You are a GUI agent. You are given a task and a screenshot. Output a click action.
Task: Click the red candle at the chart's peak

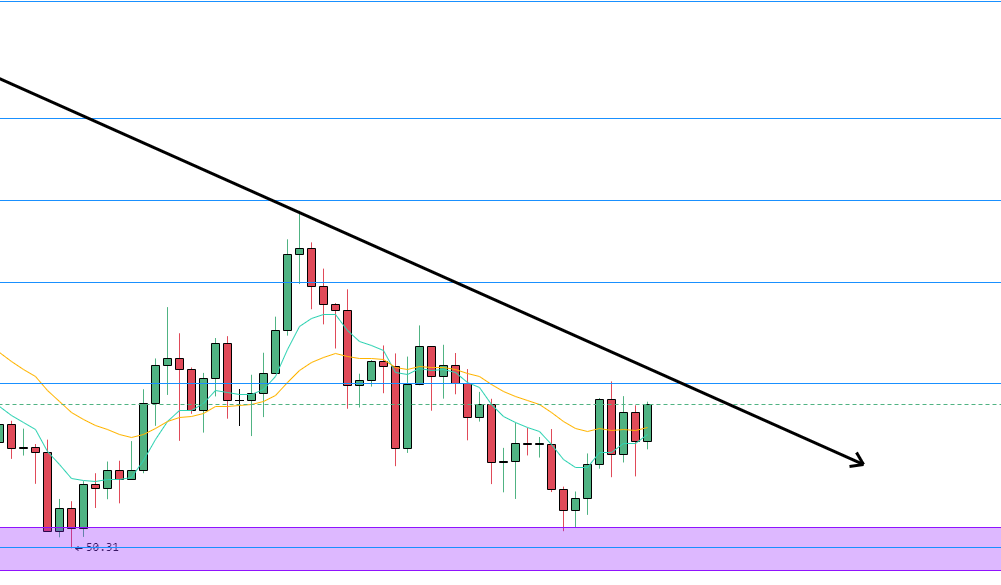[x=311, y=266]
